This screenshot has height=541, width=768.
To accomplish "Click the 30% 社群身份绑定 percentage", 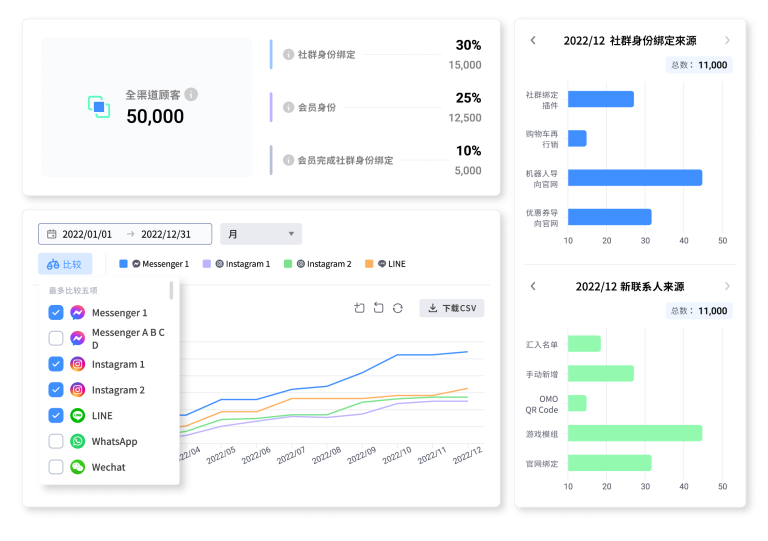I will coord(468,45).
